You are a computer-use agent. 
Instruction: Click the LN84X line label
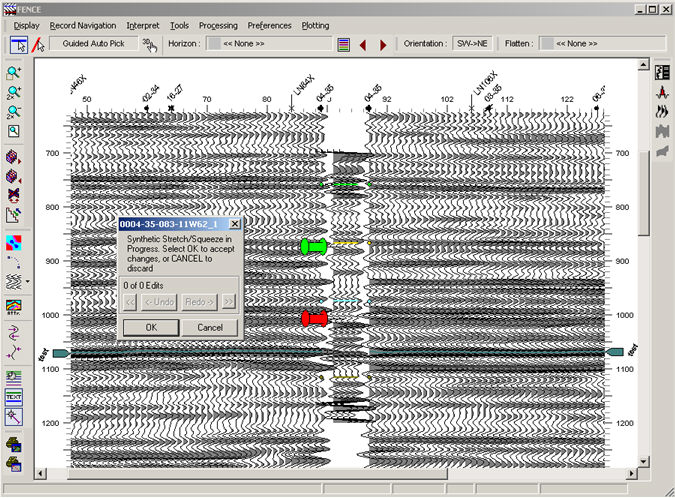point(304,85)
